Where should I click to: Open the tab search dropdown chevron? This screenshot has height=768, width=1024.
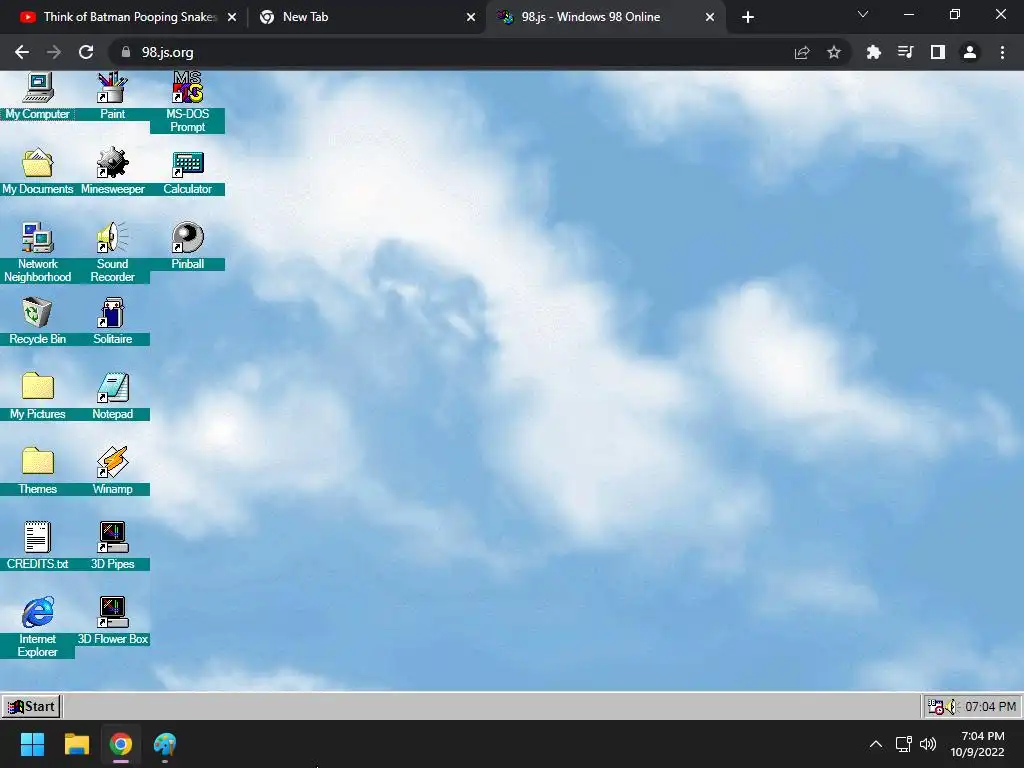[863, 14]
